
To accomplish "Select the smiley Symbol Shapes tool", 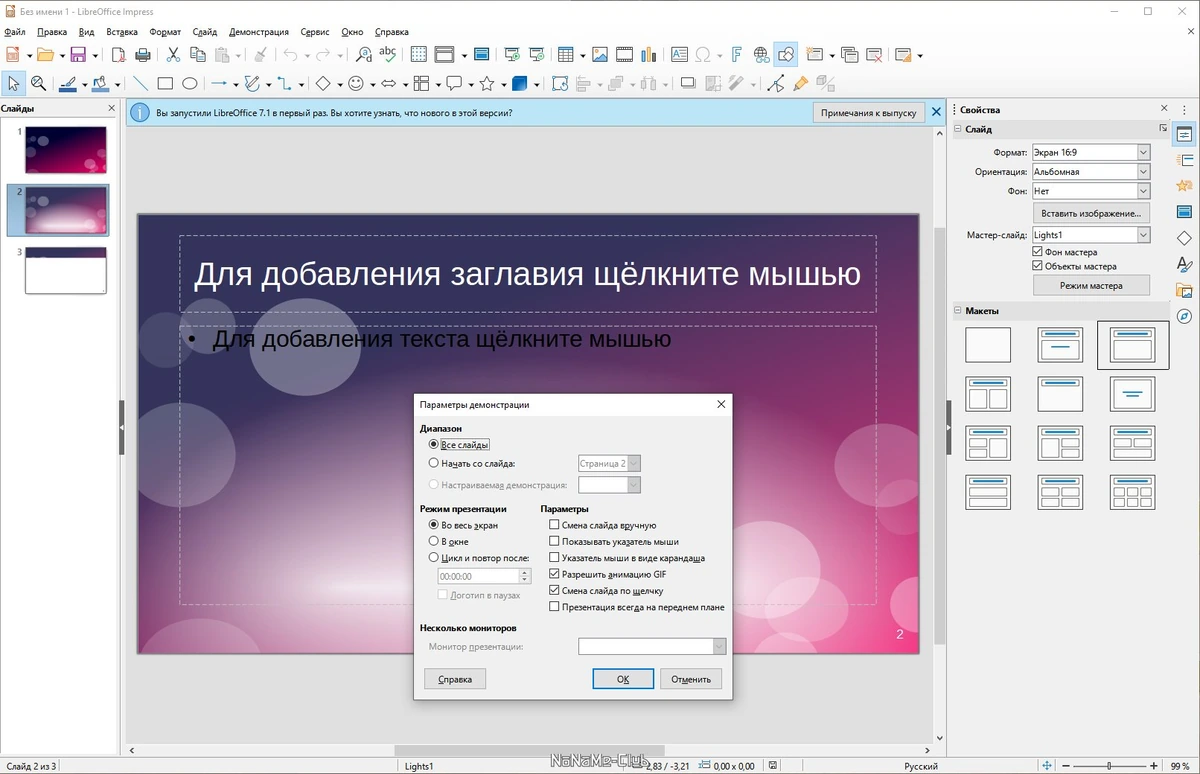I will point(355,84).
